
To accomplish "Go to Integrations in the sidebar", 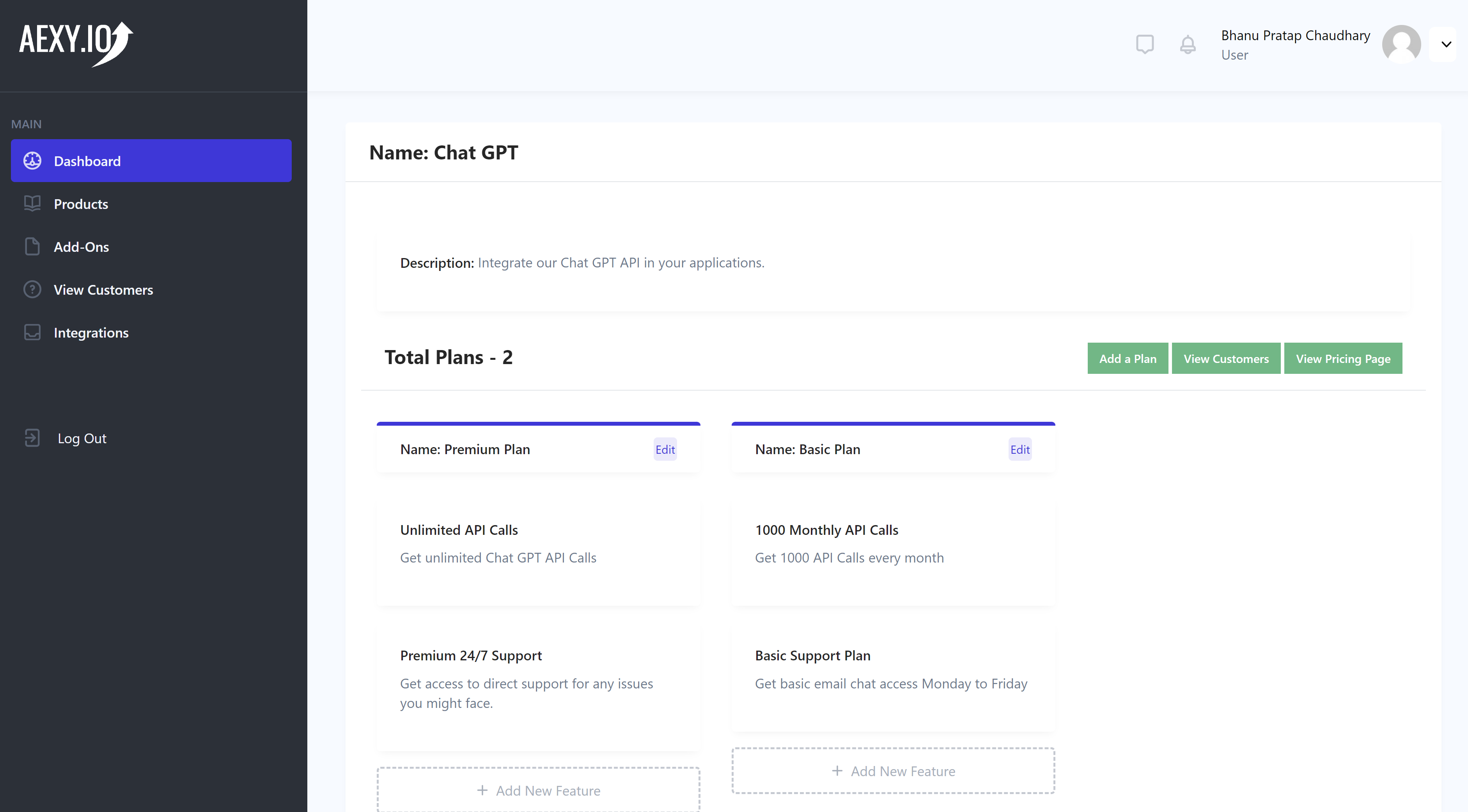I will (x=91, y=333).
